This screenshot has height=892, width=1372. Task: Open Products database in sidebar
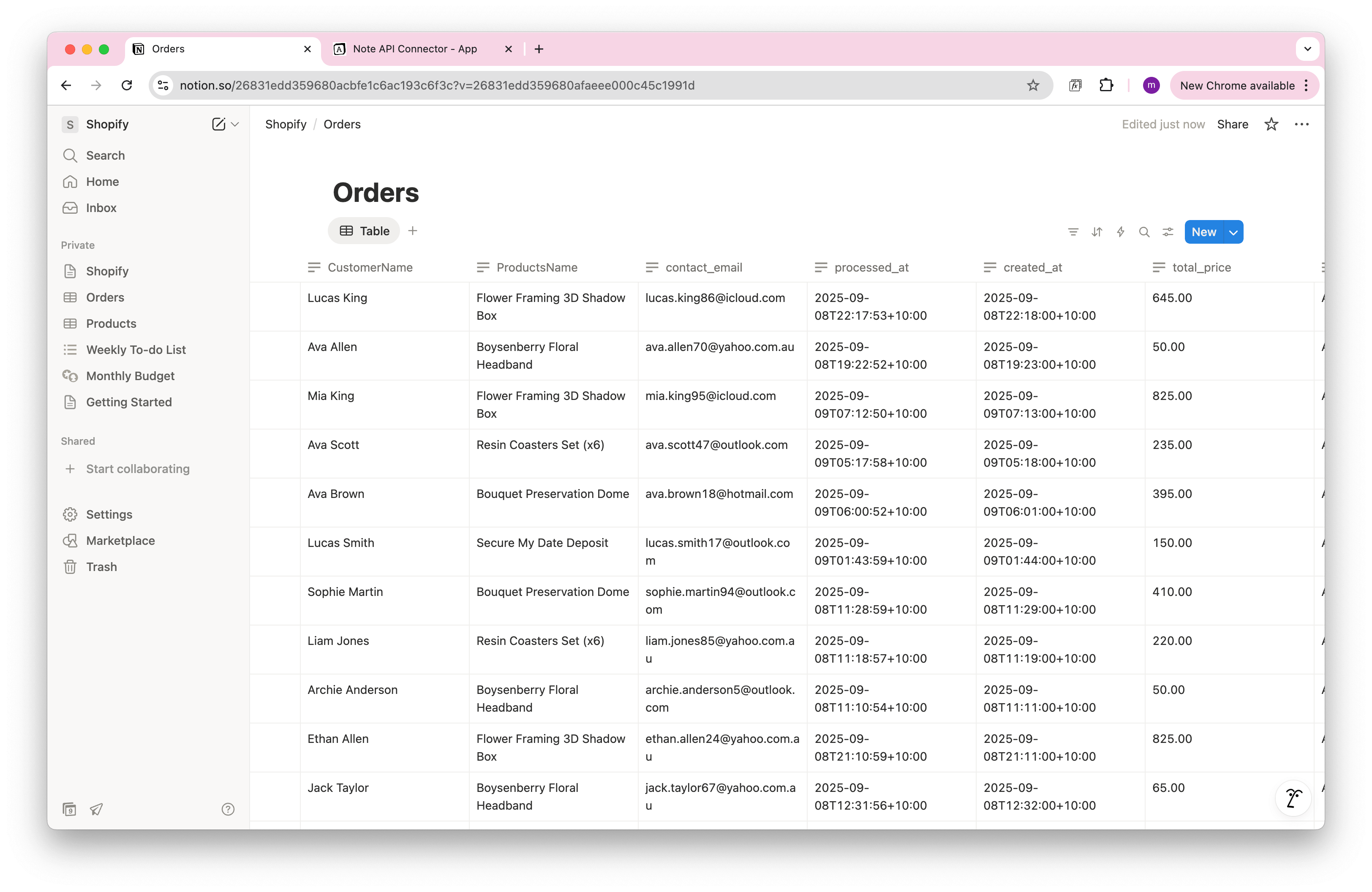coord(111,324)
